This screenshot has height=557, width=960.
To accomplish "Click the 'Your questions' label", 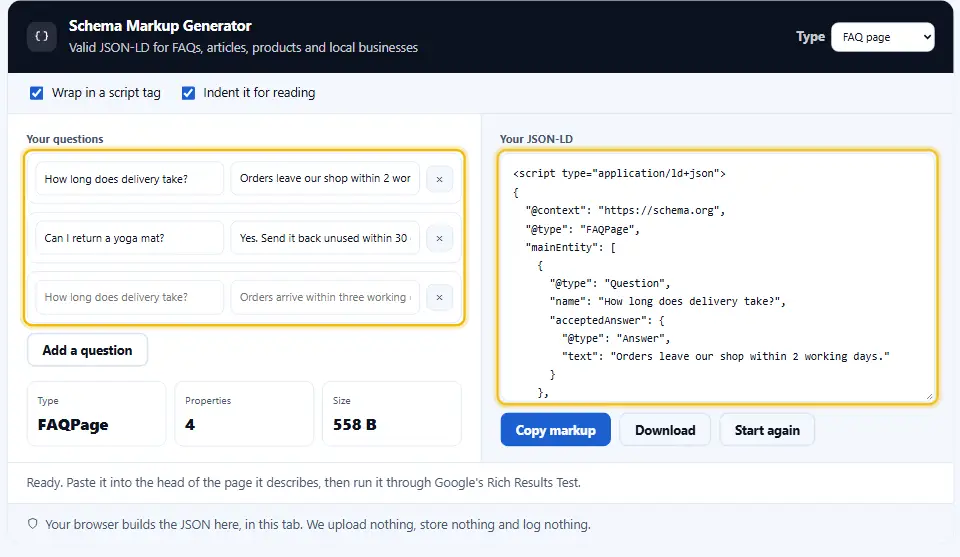I will [65, 139].
